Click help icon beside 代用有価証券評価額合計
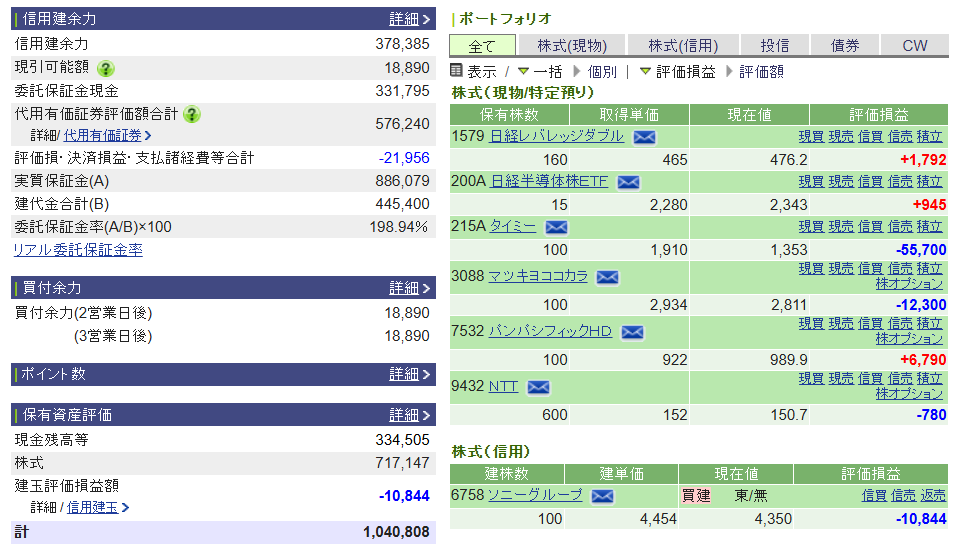The width and height of the screenshot is (961, 551). click(193, 114)
